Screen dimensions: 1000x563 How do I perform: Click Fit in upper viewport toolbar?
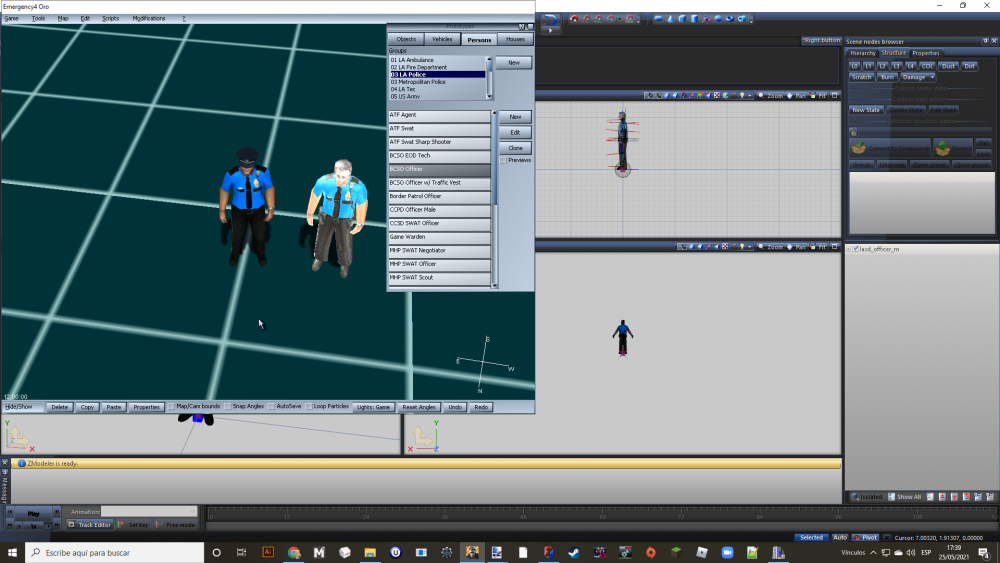coord(818,96)
